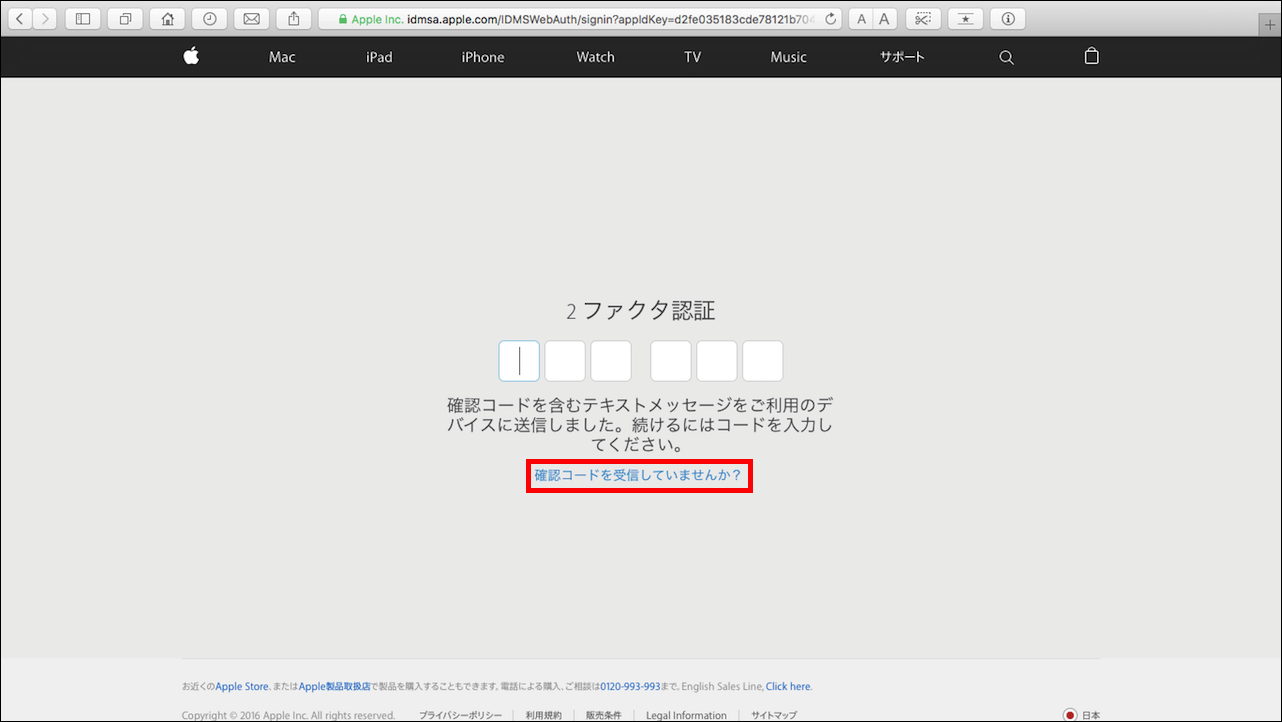Open the iPhone section from the nav bar
1282x722 pixels.
click(x=483, y=57)
